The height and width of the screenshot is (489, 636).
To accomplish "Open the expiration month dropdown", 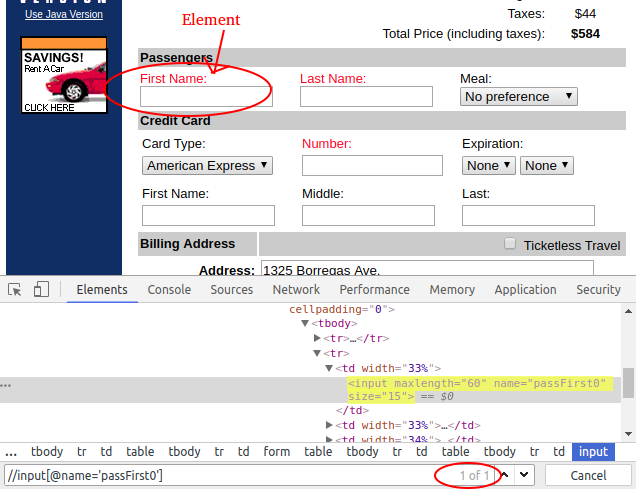I will (489, 165).
